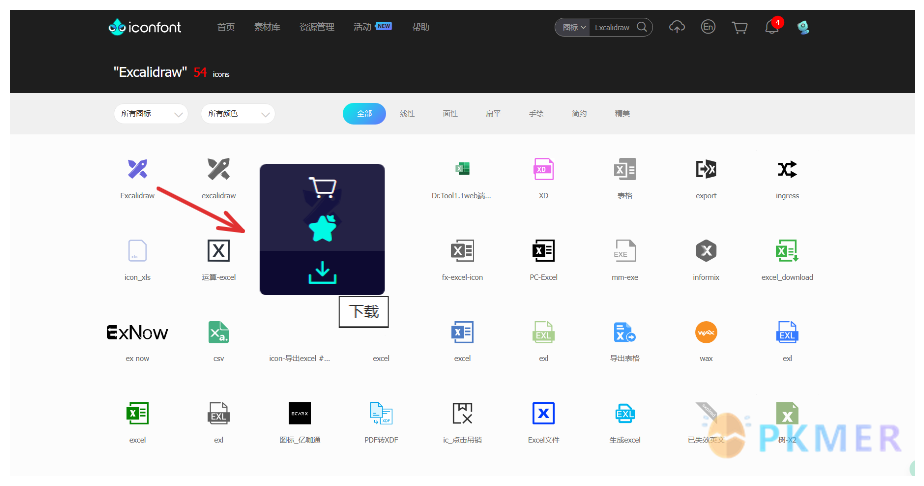Switch to the 精美 style tab
Viewport: 924px width, 486px height.
622,114
